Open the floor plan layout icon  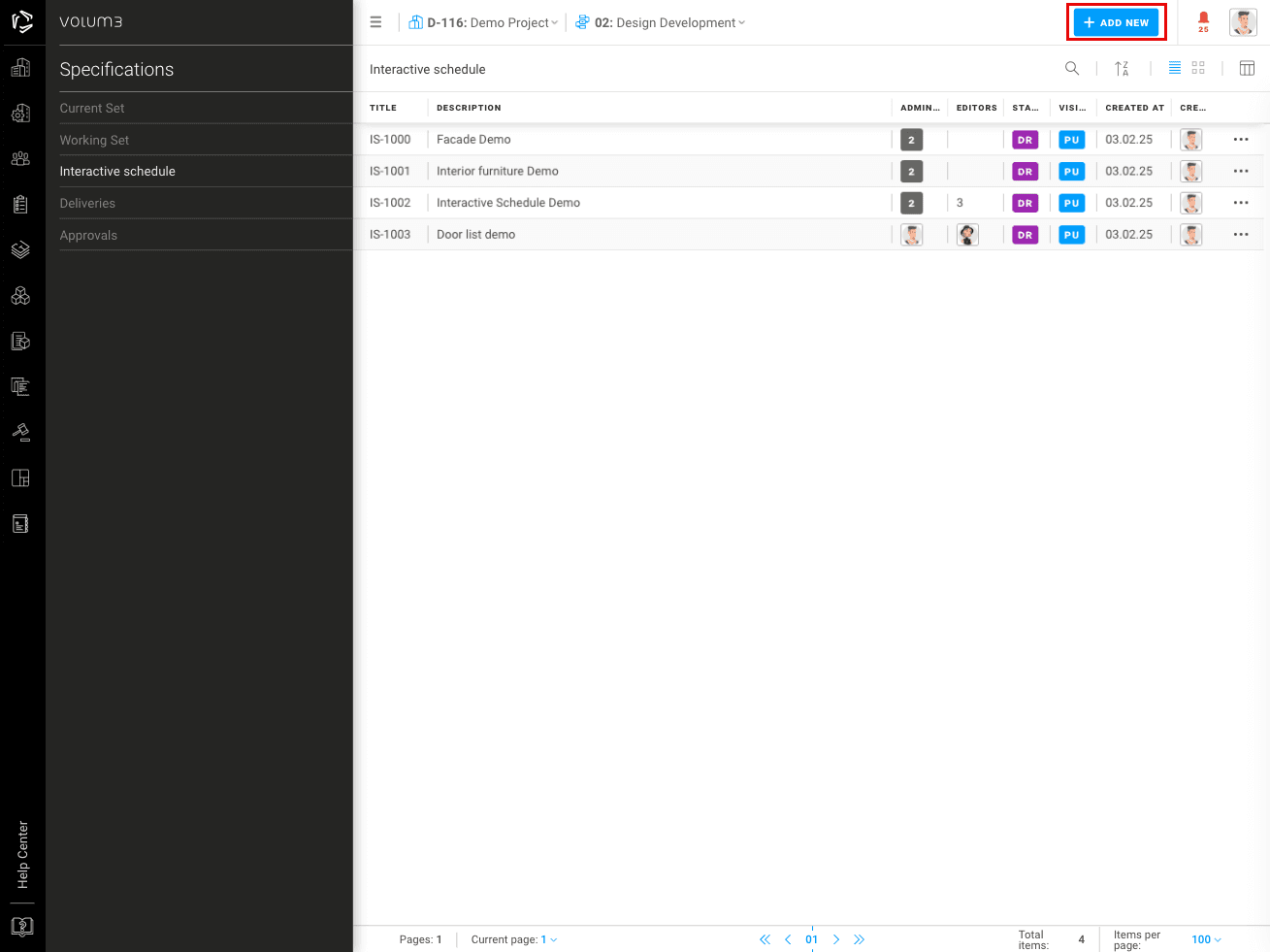[20, 477]
